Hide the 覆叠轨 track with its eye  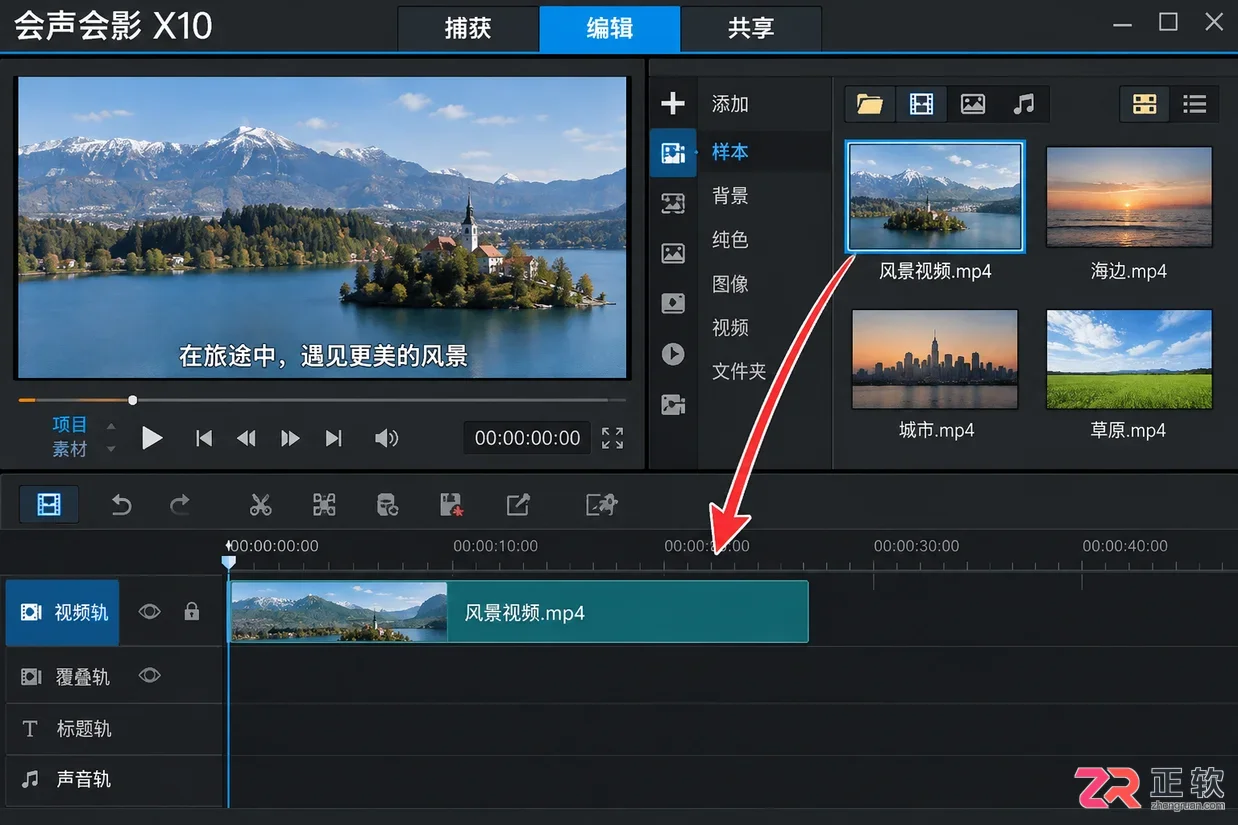pos(149,676)
